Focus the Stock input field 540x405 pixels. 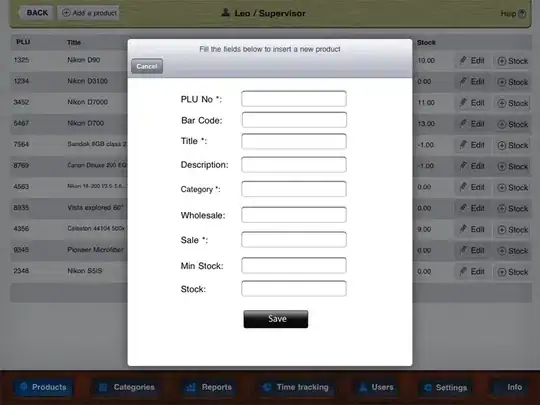tap(294, 289)
